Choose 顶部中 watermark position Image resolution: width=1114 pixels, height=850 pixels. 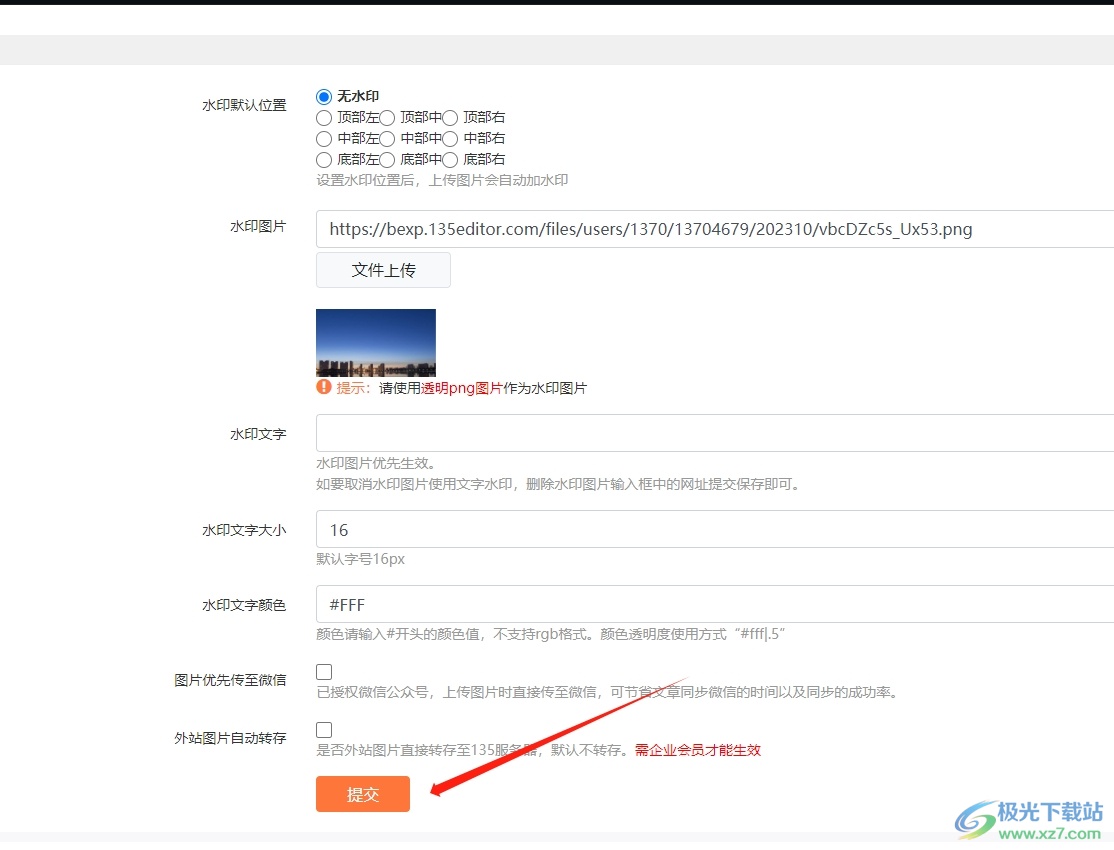tap(388, 118)
